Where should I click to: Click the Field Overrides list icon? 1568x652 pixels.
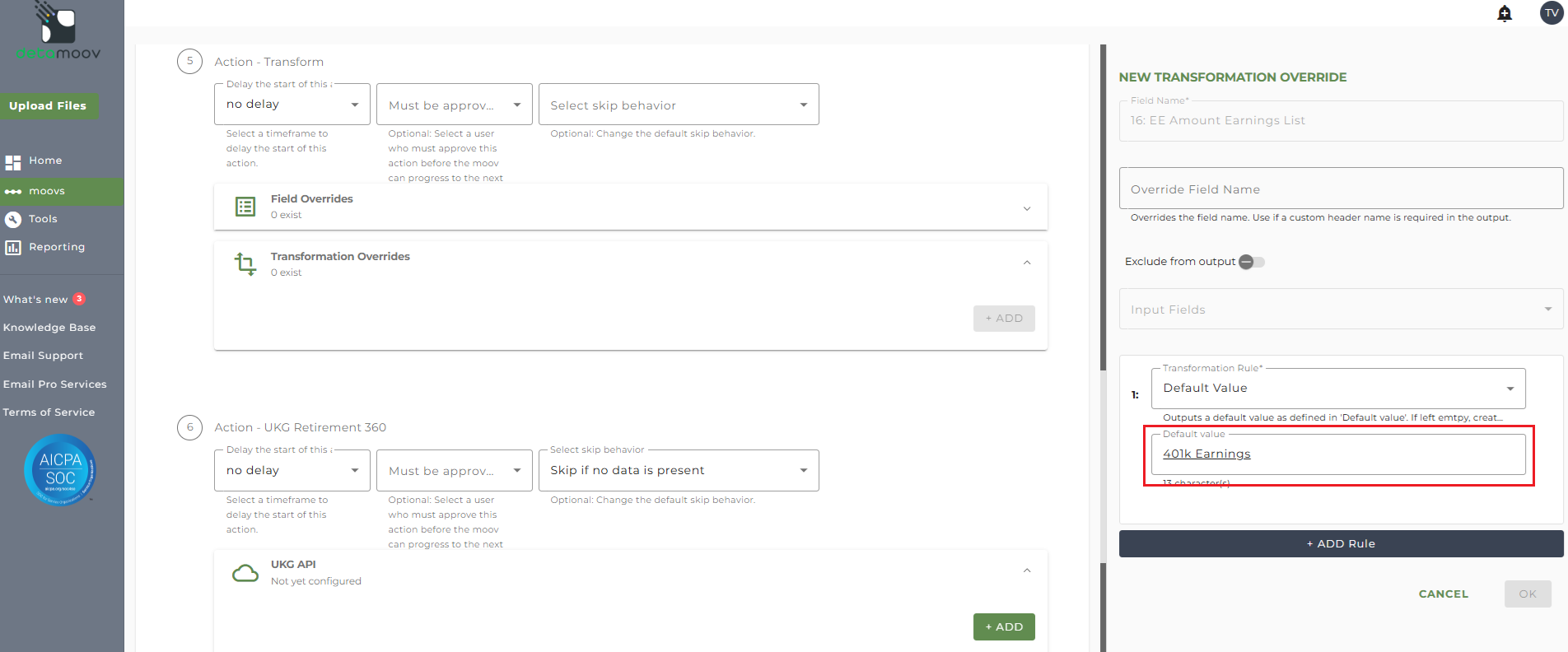click(x=245, y=207)
